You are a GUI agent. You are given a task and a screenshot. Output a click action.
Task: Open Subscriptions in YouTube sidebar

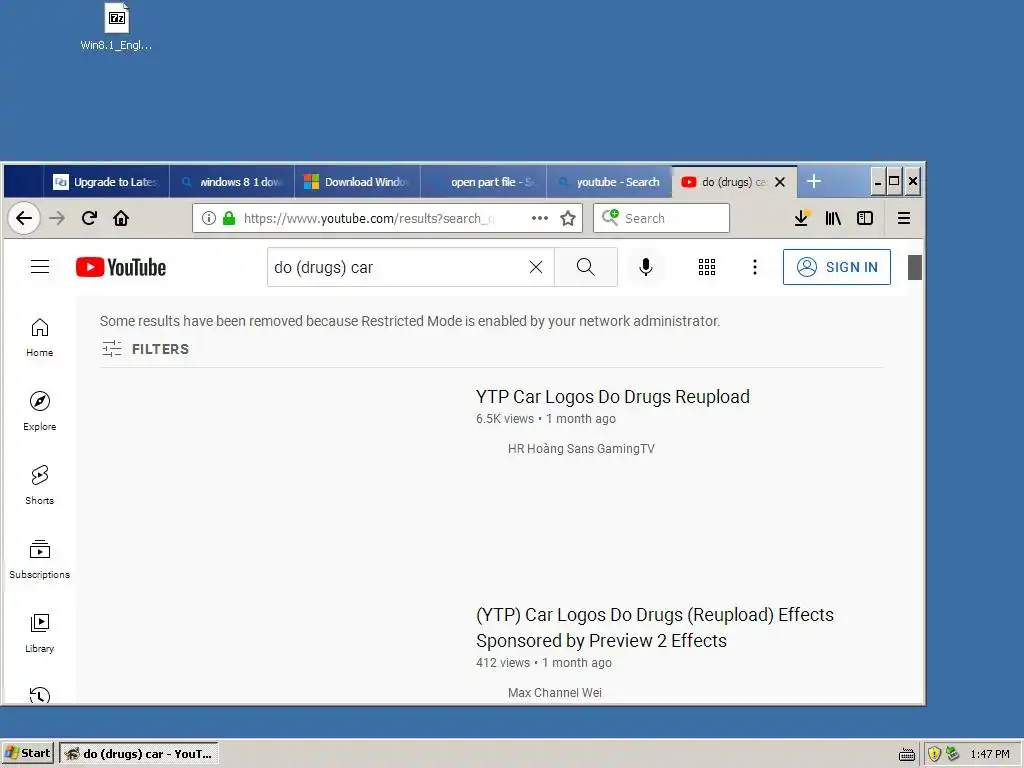(x=40, y=560)
